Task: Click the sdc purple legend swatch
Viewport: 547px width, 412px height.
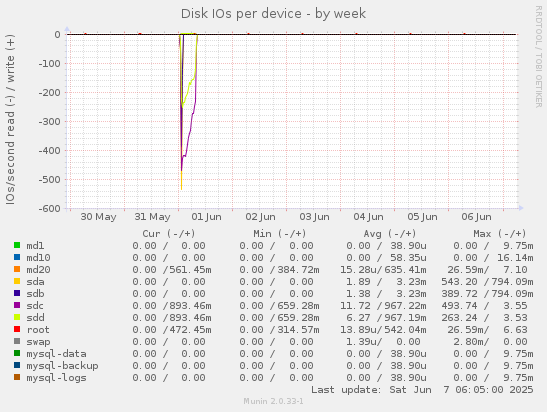Action: coord(17,305)
